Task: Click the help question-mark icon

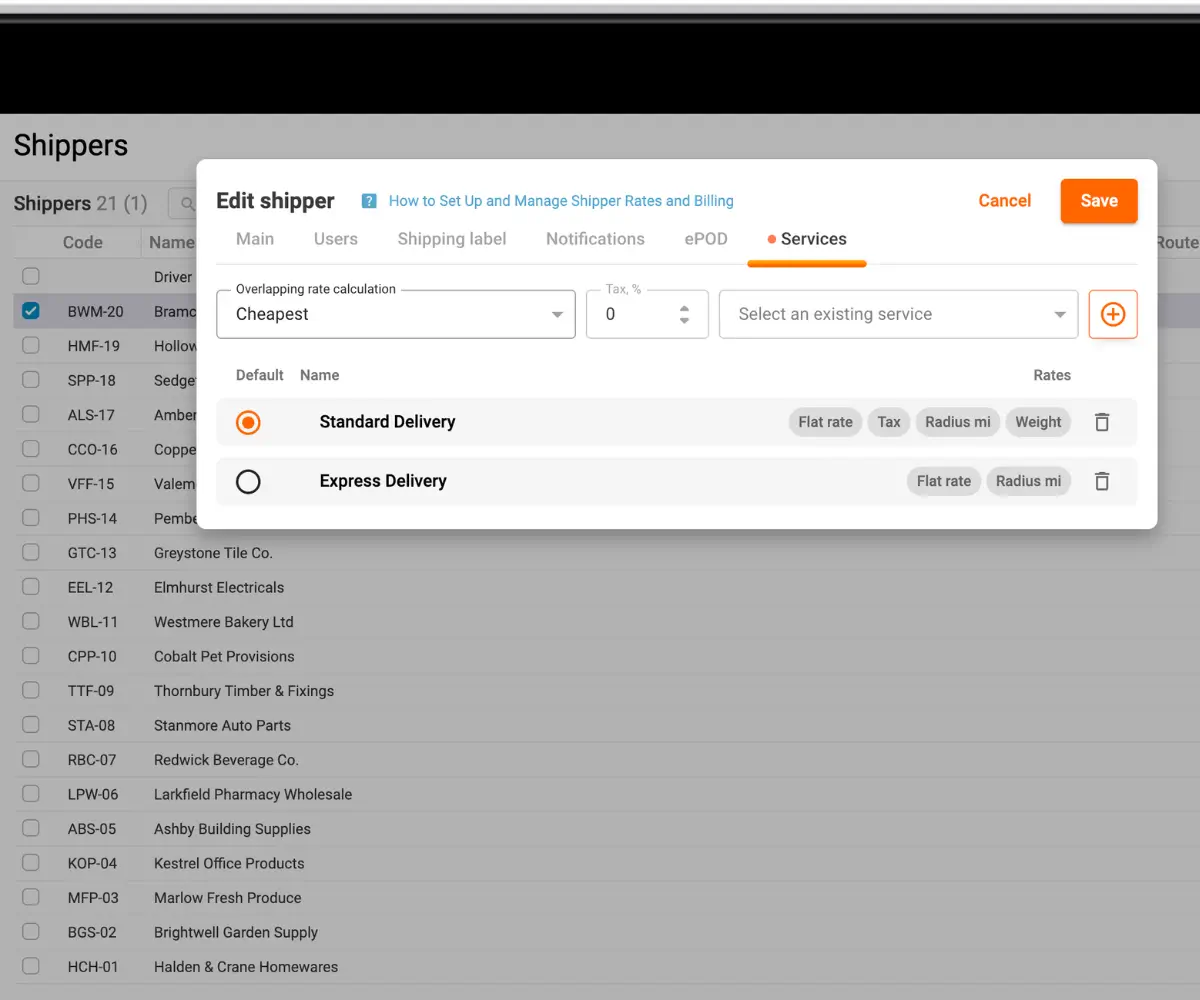Action: [369, 201]
